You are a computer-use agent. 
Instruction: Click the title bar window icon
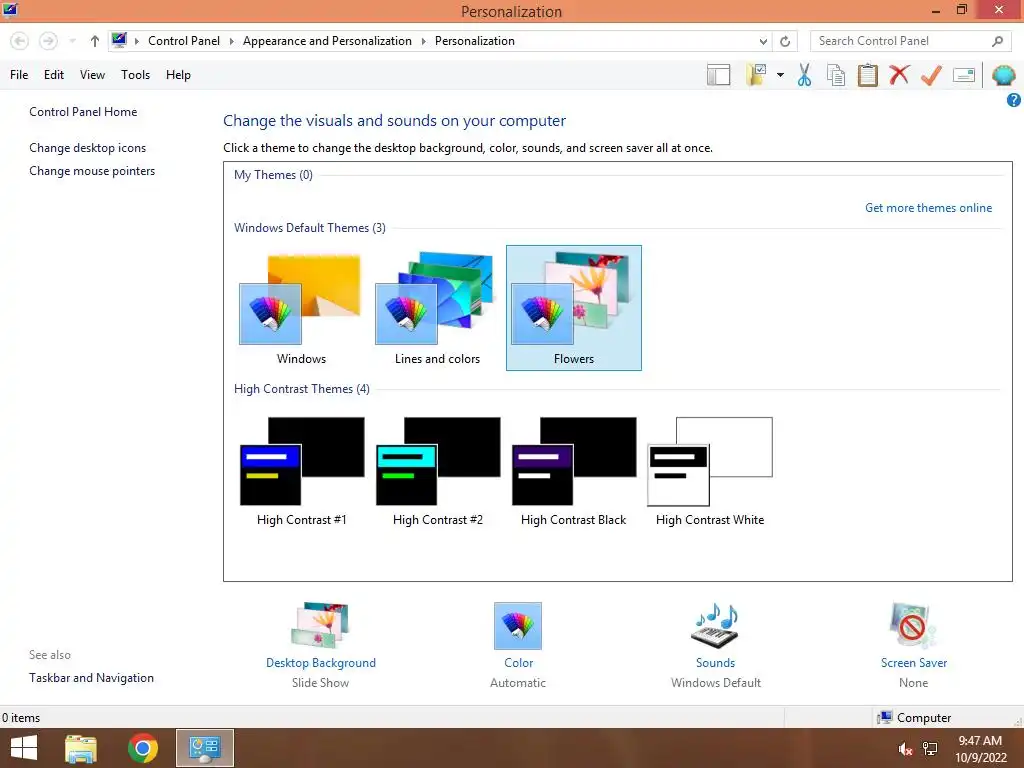tap(10, 10)
